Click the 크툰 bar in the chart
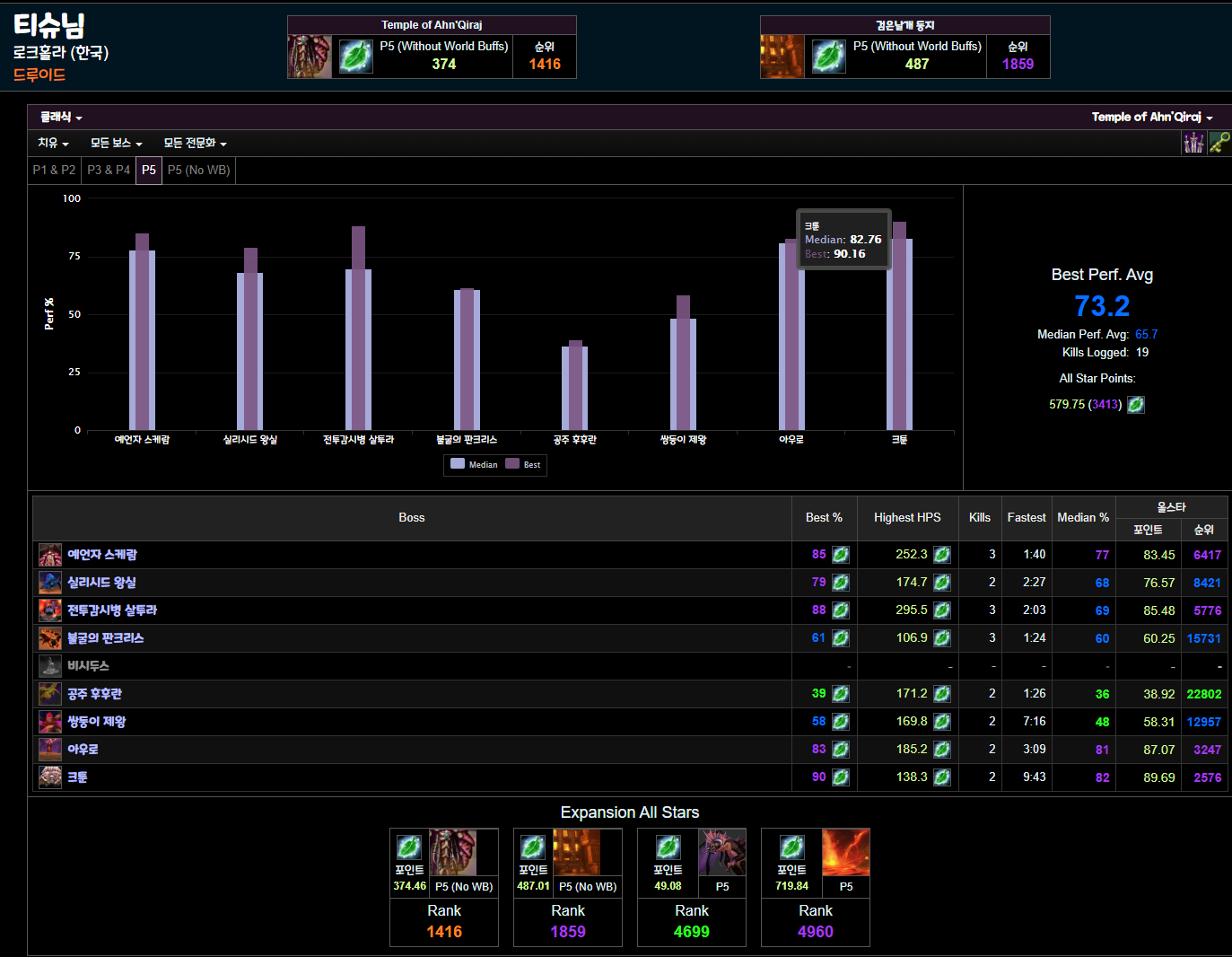The image size is (1232, 957). (899, 326)
